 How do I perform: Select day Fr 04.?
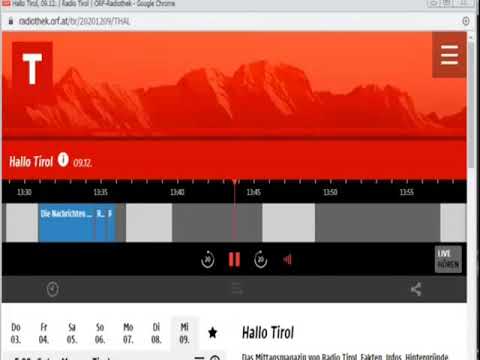tap(44, 333)
